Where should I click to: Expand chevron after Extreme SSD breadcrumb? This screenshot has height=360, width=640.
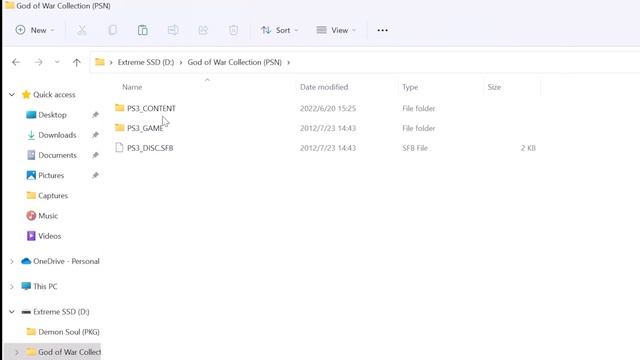(x=181, y=62)
